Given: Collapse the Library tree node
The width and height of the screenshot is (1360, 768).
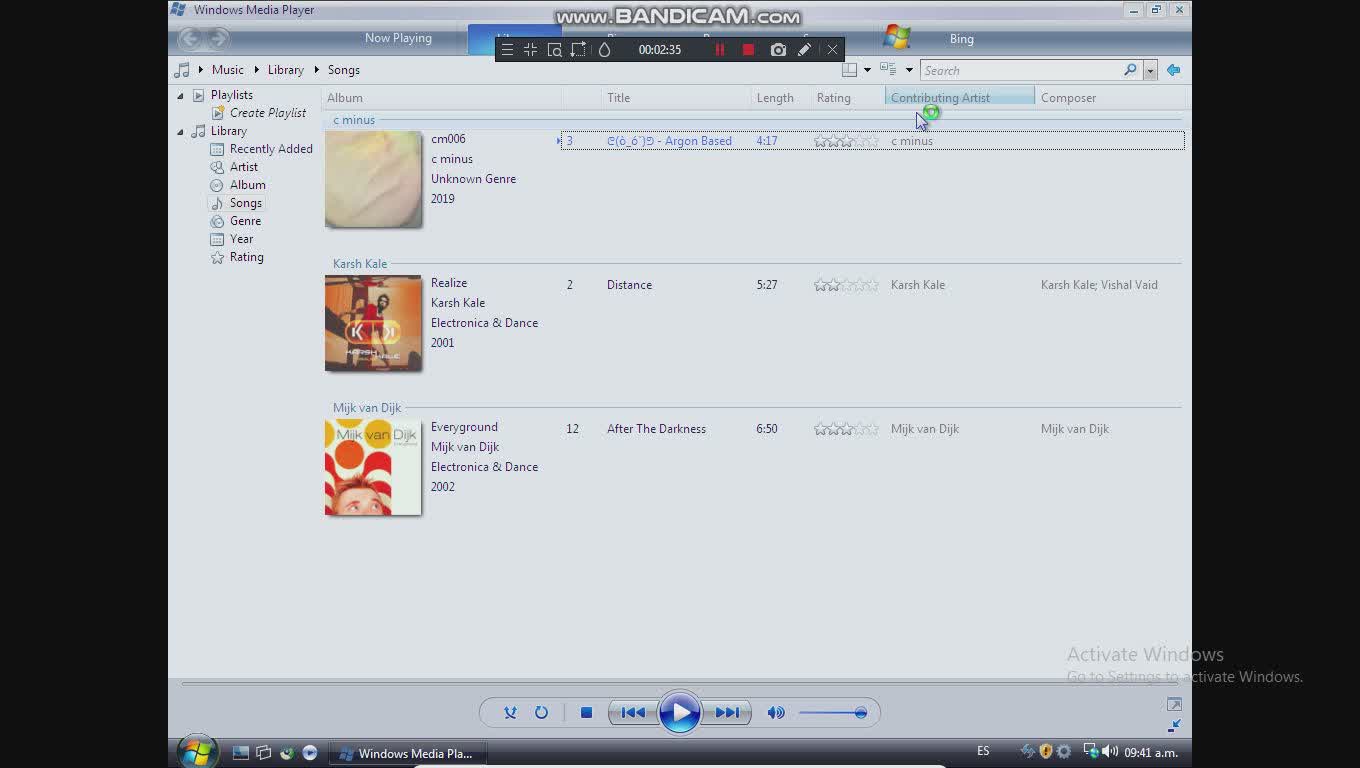Looking at the screenshot, I should (182, 131).
